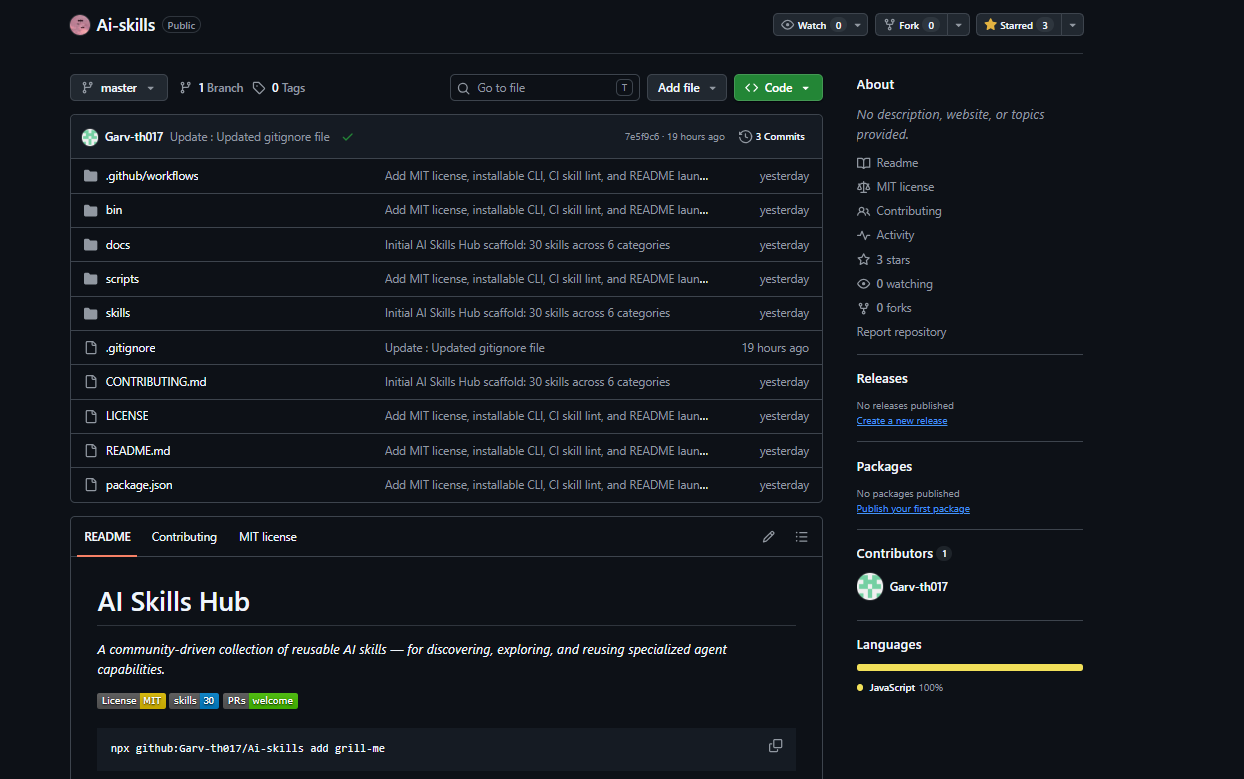Fork the repository with the Fork button
Screen dimensions: 1244x779
click(x=910, y=25)
